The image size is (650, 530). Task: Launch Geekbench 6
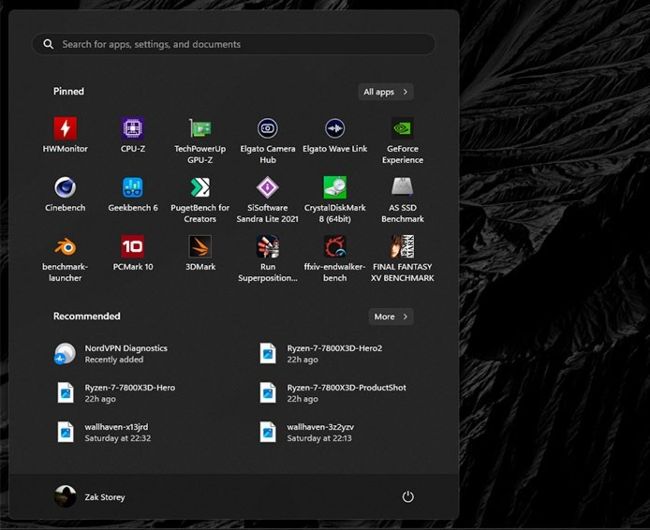(x=133, y=195)
